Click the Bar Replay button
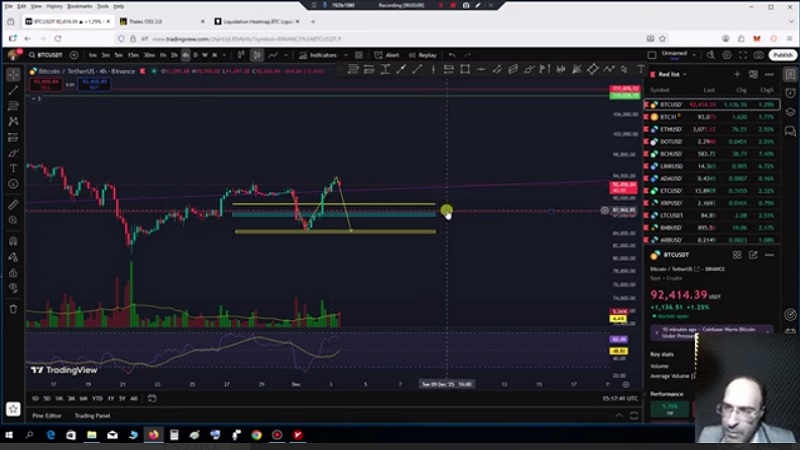 (422, 55)
